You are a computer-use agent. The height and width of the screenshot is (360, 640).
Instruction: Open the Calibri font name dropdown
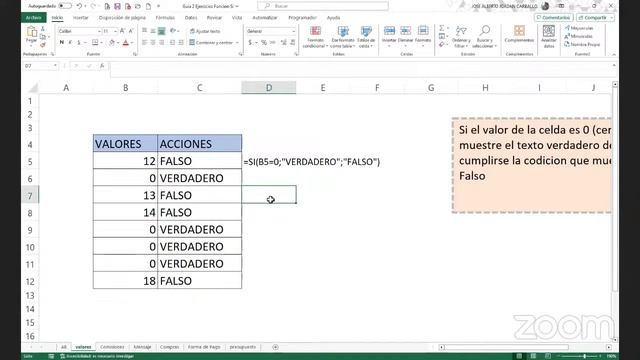[x=99, y=31]
